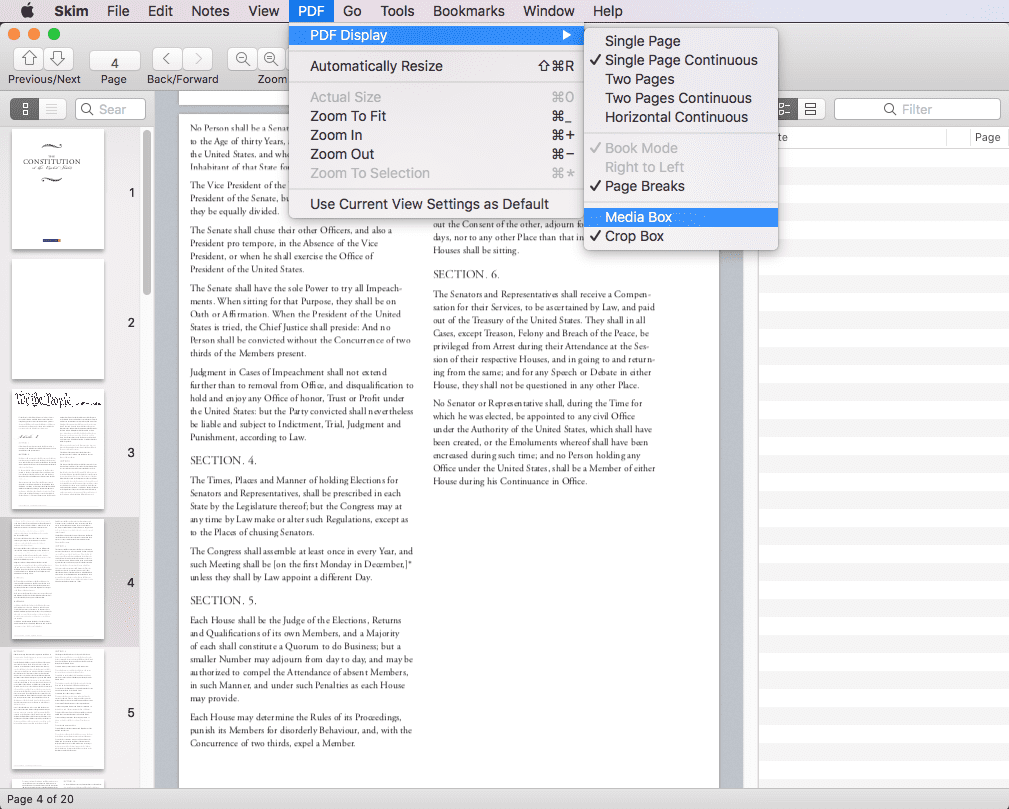Choose Single Page display mode
Screen dimensions: 1009x809
[640, 40]
